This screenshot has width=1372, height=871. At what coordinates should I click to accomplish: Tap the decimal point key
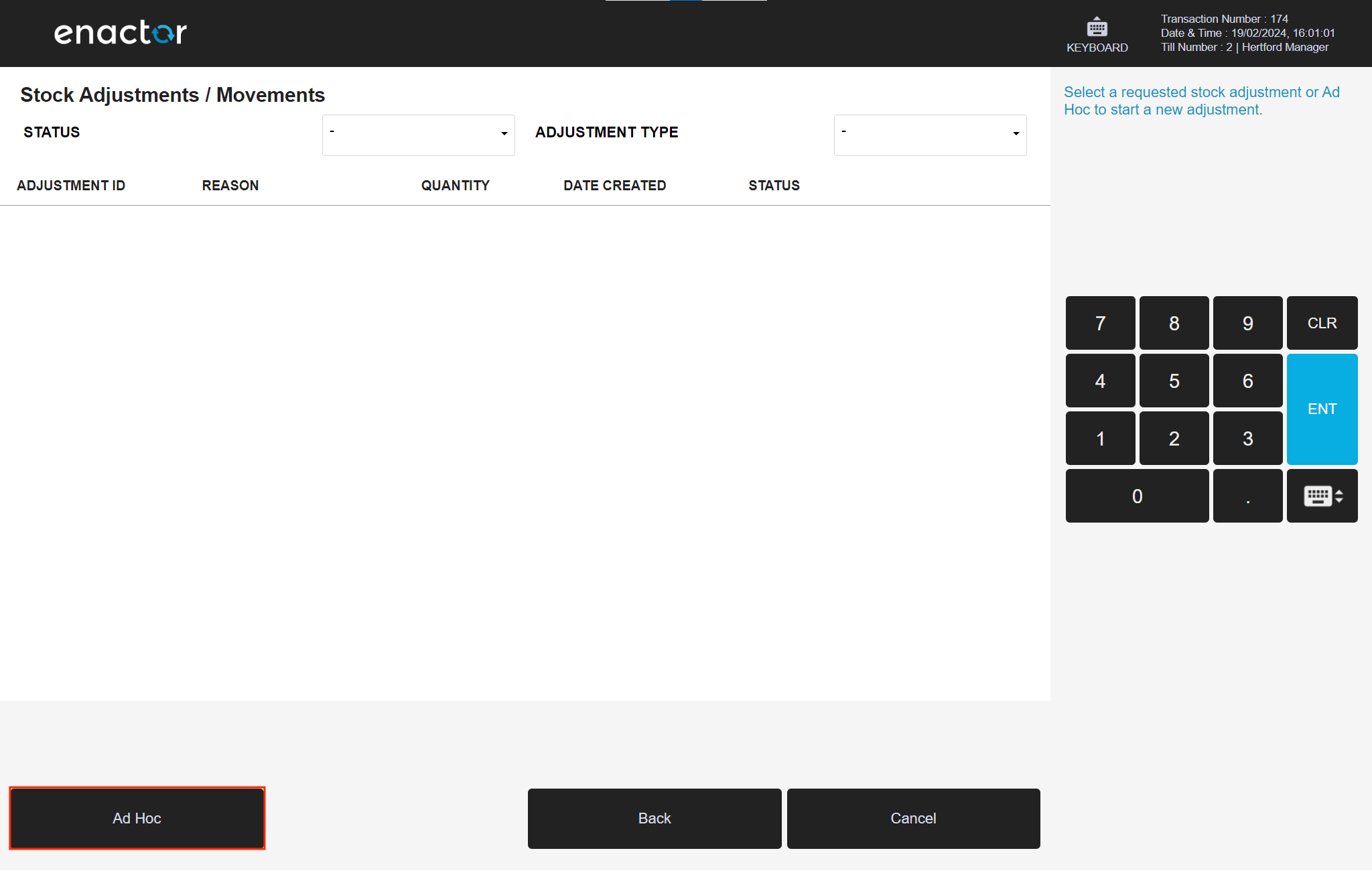[1247, 496]
